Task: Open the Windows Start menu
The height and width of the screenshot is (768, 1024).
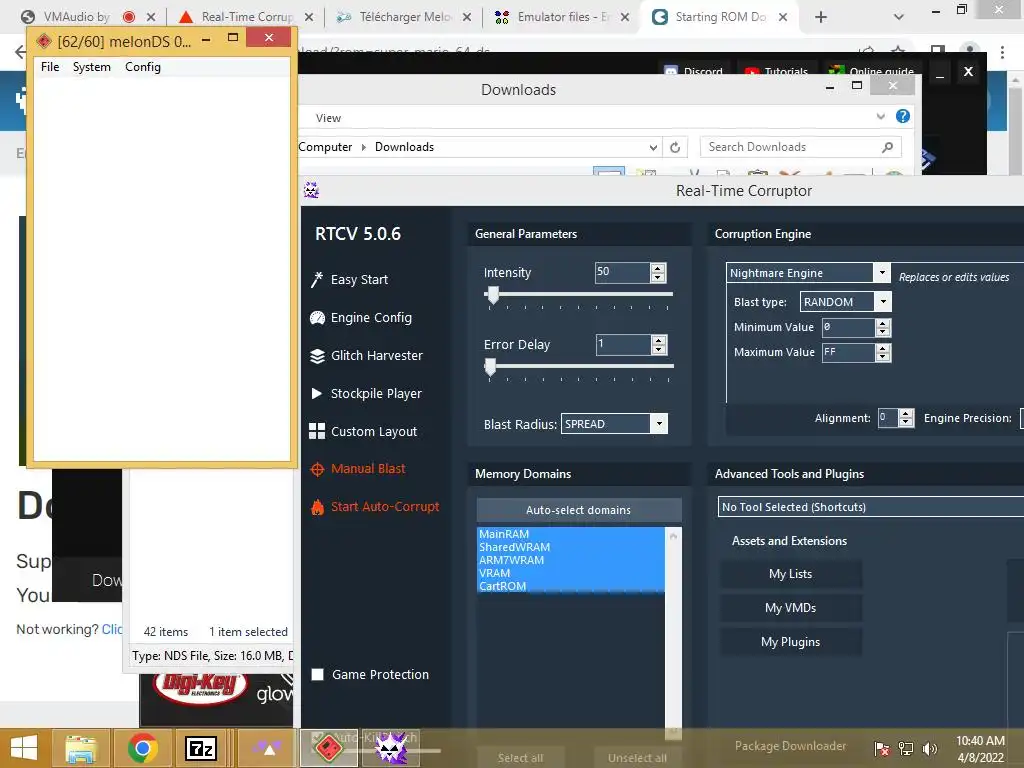Action: 24,748
